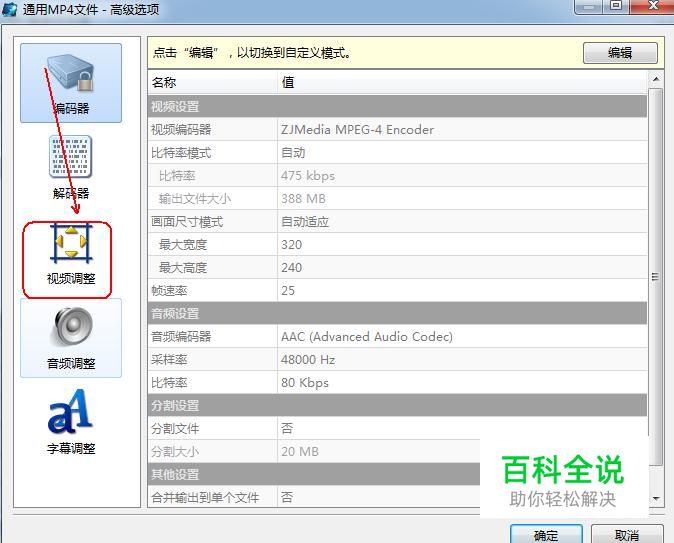Select the 最大高度 row label
This screenshot has height=543, width=674.
coord(183,267)
